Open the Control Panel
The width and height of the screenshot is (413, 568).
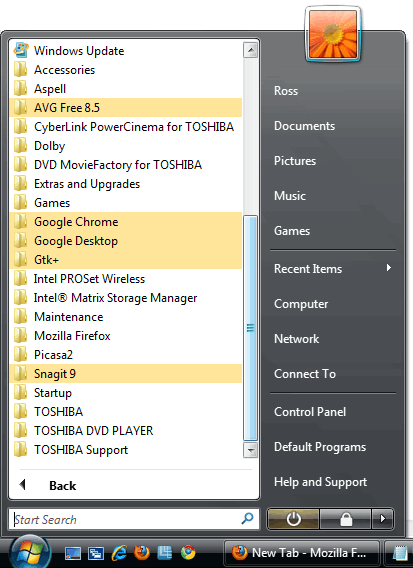(310, 412)
